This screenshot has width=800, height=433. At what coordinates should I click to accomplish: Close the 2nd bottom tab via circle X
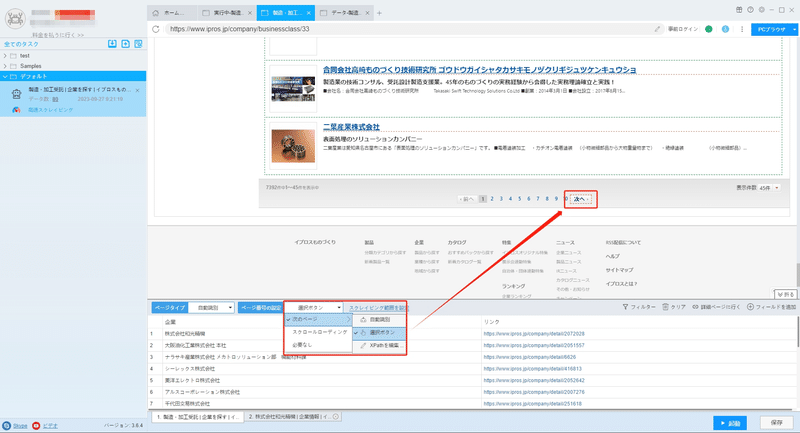(x=336, y=416)
